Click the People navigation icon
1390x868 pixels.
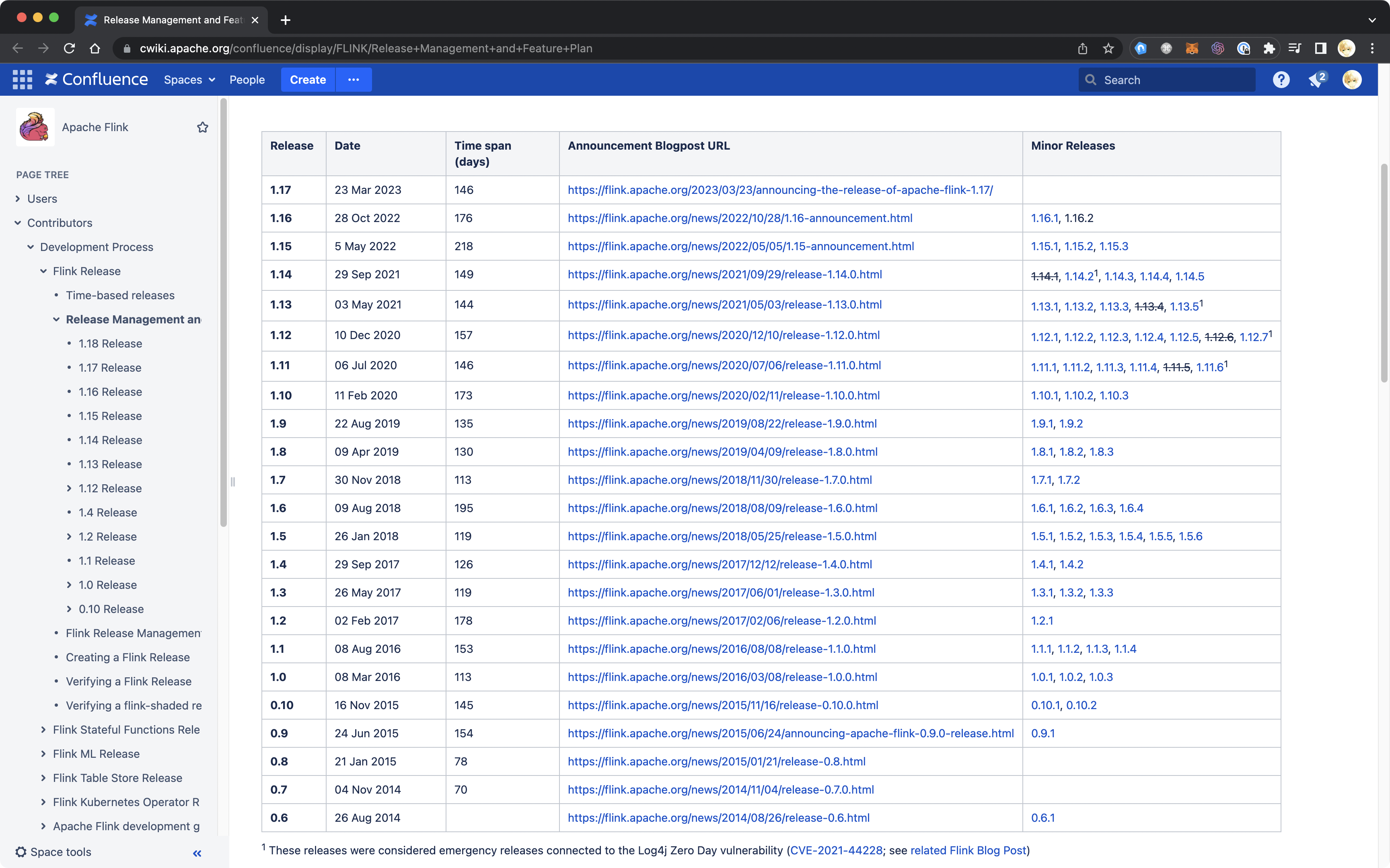pyautogui.click(x=247, y=79)
